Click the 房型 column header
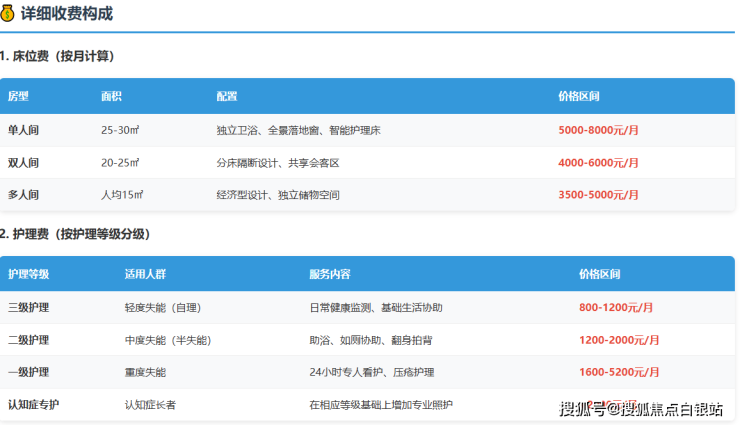Image resolution: width=740 pixels, height=425 pixels. [19, 97]
